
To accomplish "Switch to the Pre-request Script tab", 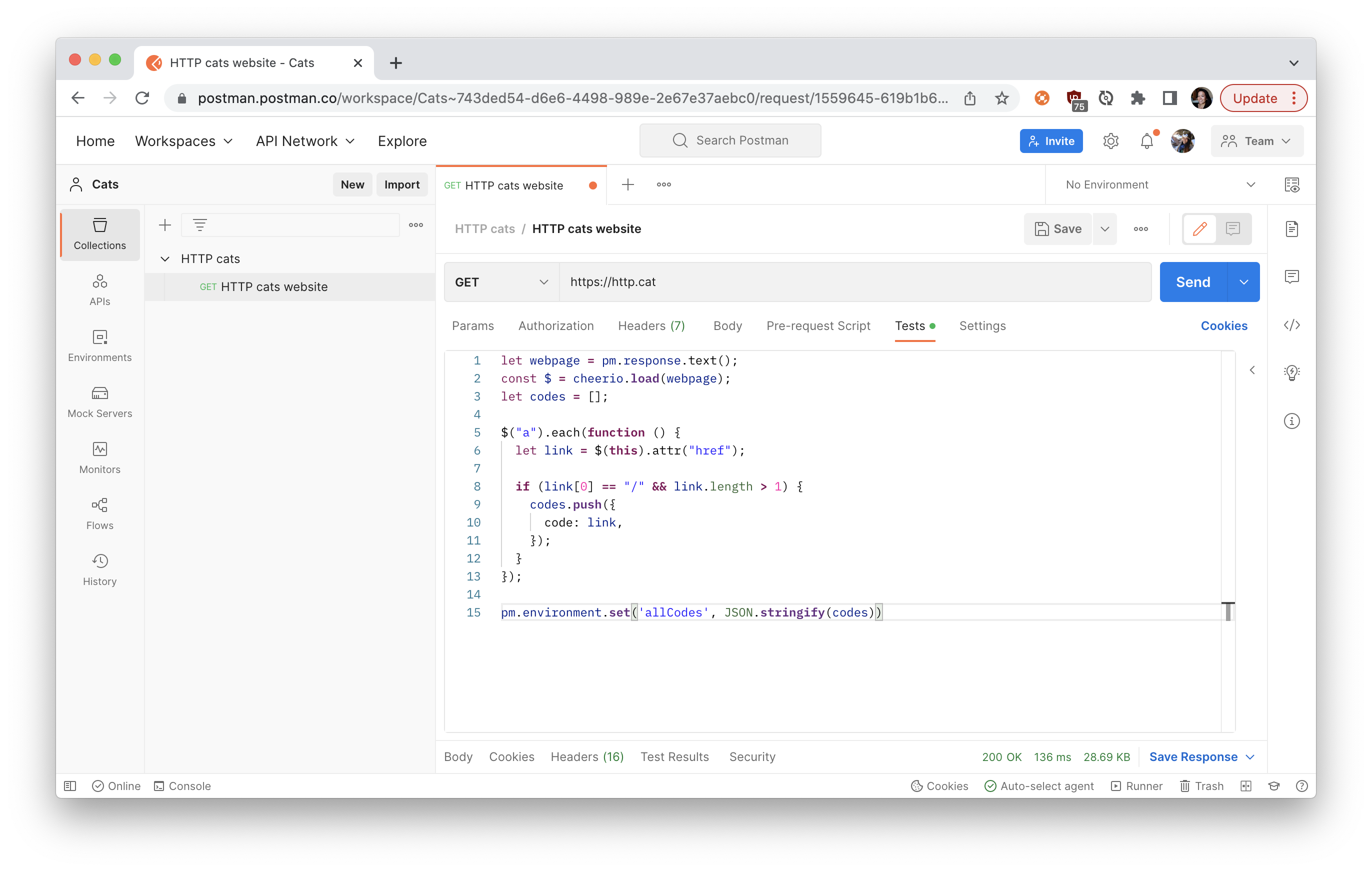I will click(819, 325).
